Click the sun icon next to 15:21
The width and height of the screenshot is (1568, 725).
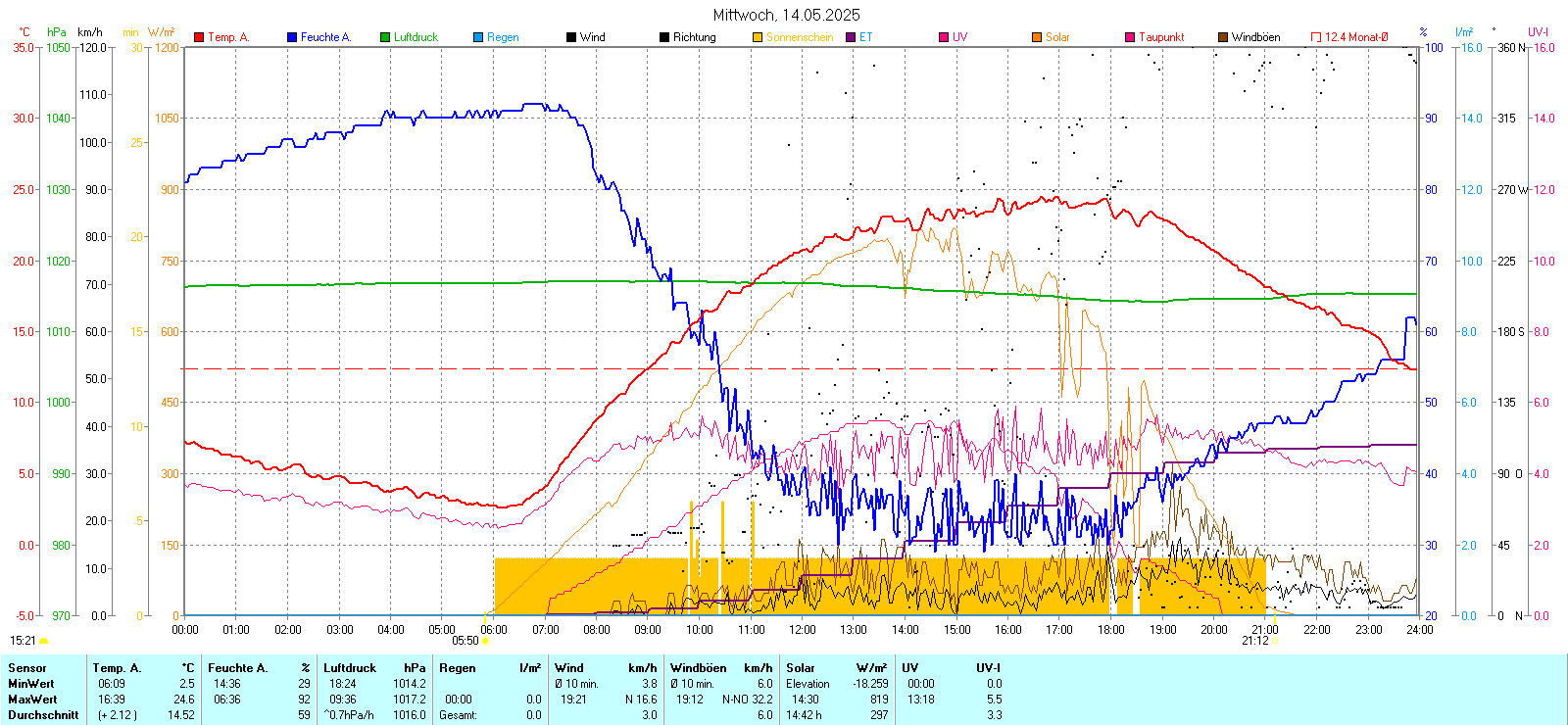[43, 641]
